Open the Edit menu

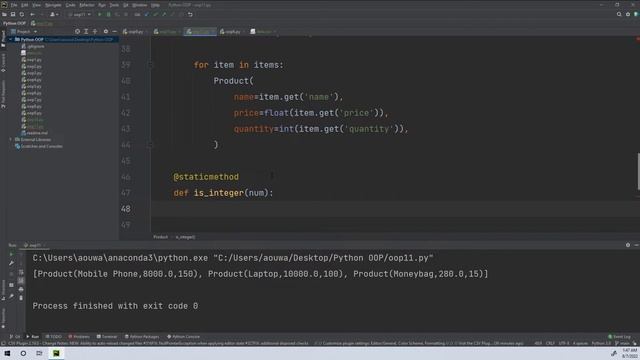click(x=24, y=5)
